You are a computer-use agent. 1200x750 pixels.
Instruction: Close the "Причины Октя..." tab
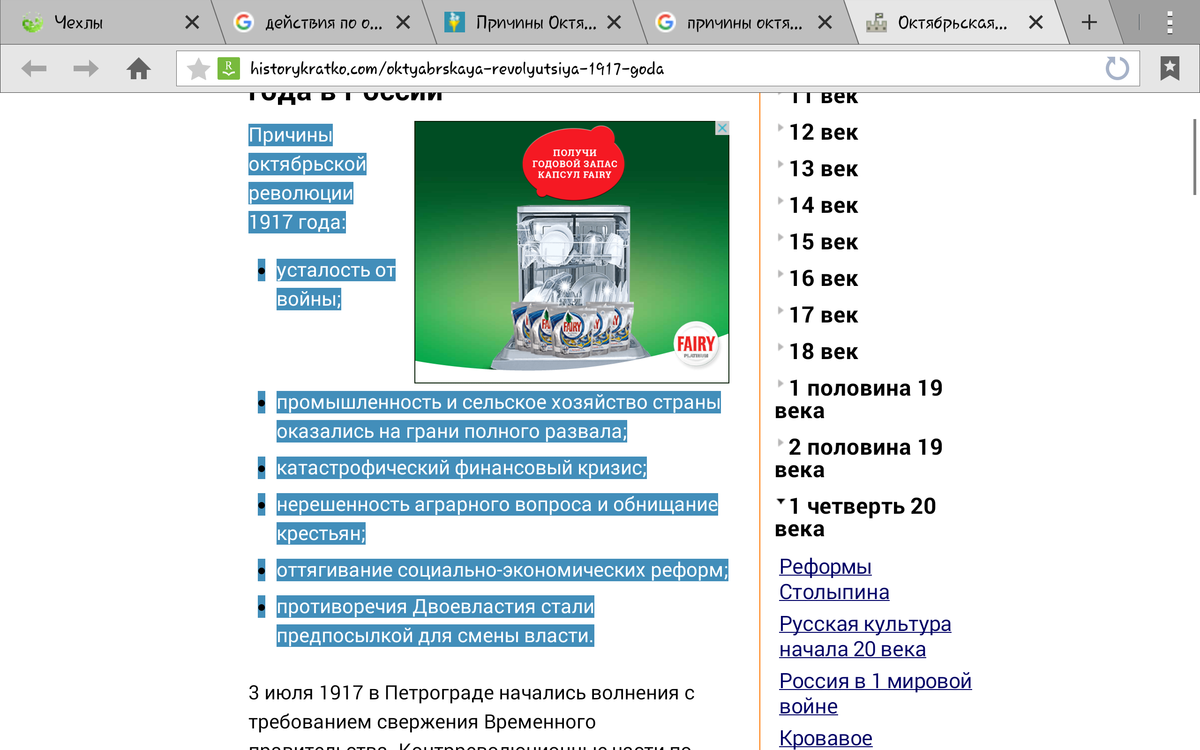point(613,22)
